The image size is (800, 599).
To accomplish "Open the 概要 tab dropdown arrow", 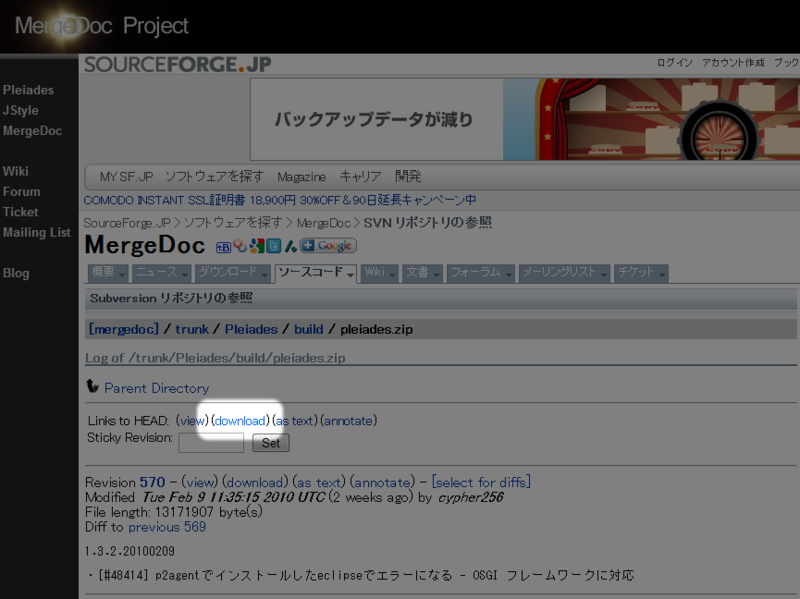I will point(122,276).
